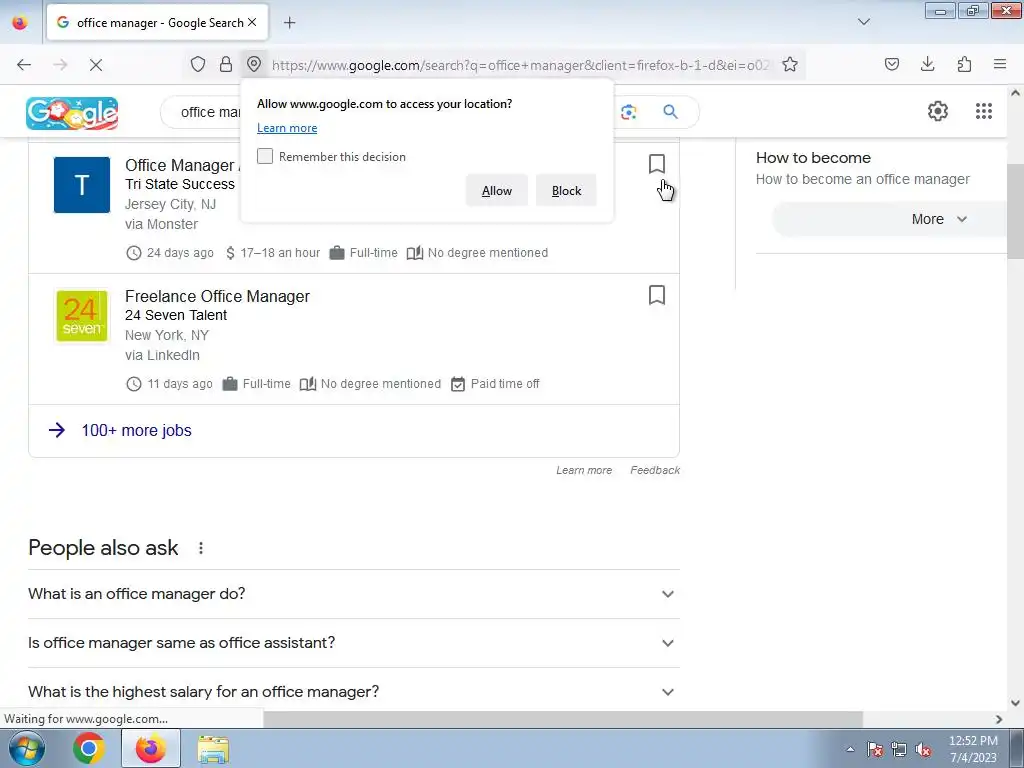Click the muted volume tray icon
This screenshot has width=1024, height=768.
tap(923, 749)
